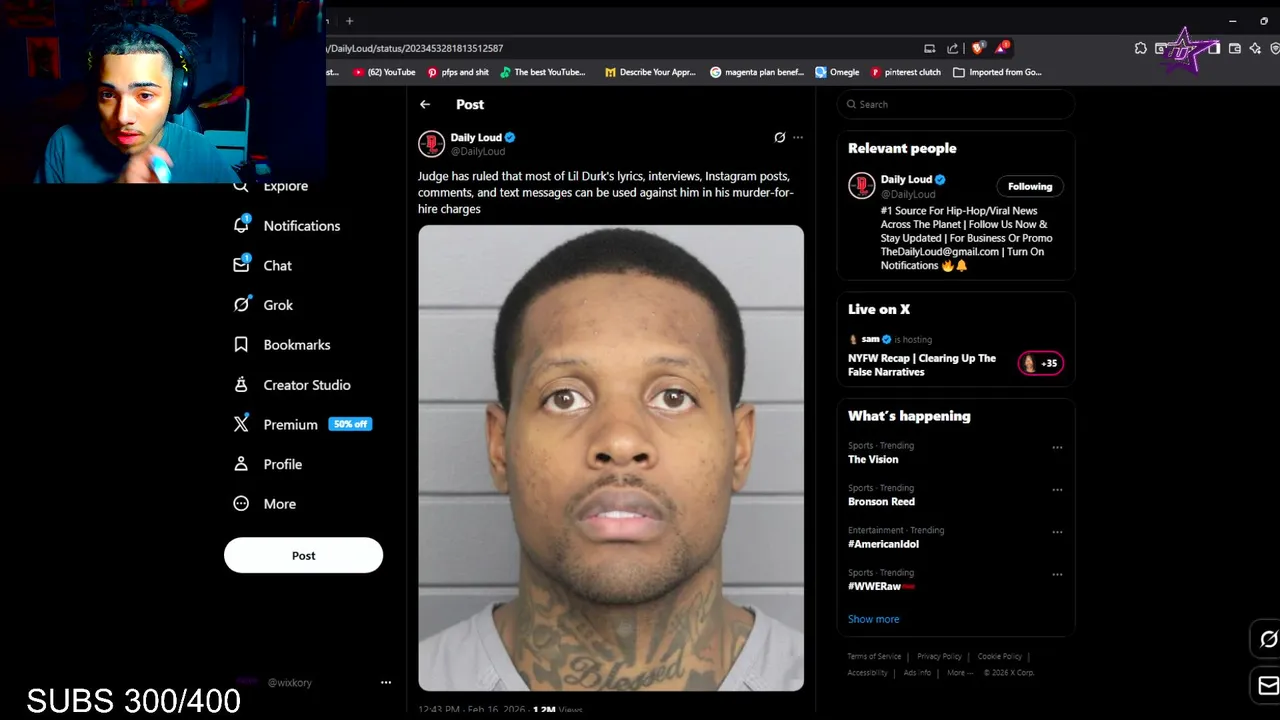
Task: Click the Following button for Daily Loud
Action: click(x=1030, y=186)
